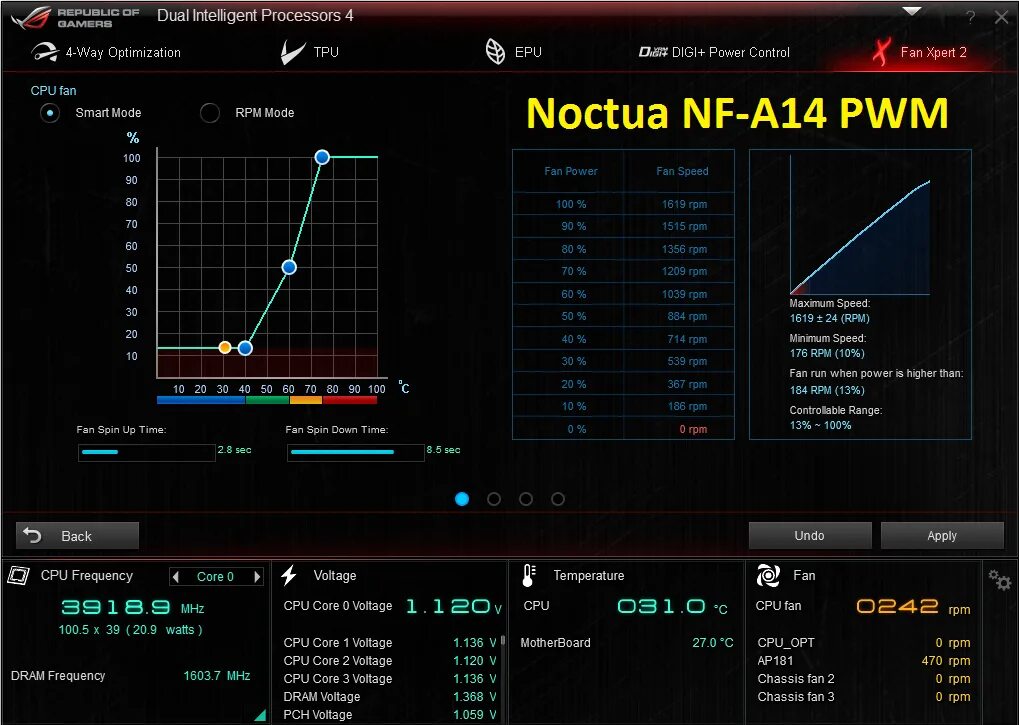Click the MotherBoard 27.0 °C reading
Image resolution: width=1019 pixels, height=725 pixels.
pyautogui.click(x=713, y=642)
